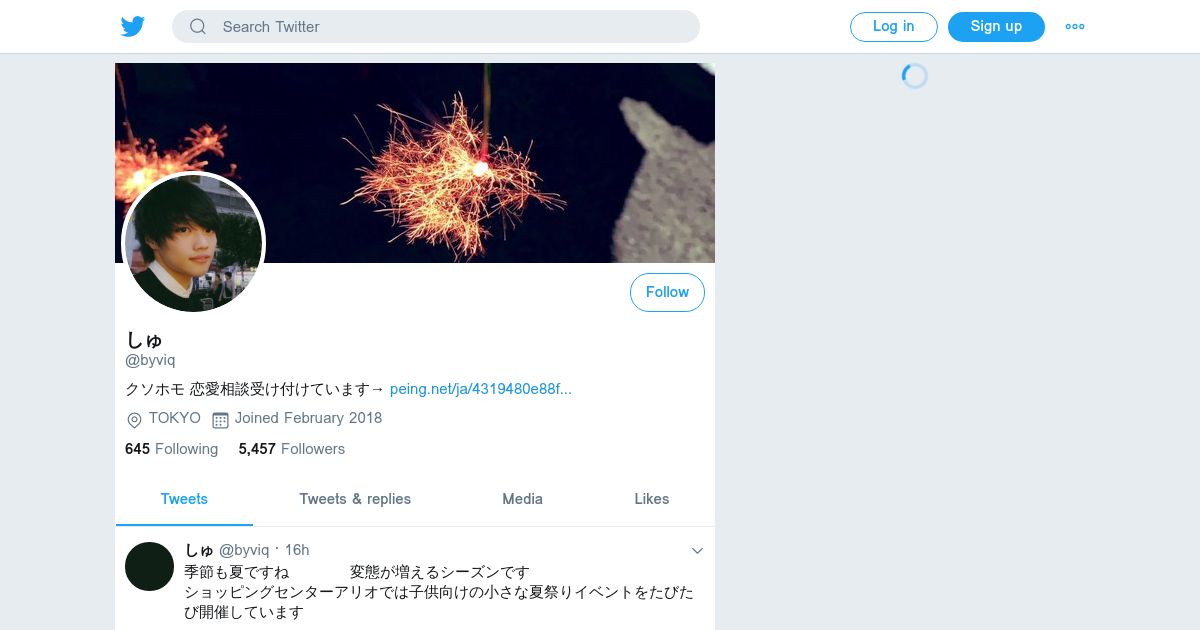
Task: Go to the Likes tab
Action: coord(652,499)
